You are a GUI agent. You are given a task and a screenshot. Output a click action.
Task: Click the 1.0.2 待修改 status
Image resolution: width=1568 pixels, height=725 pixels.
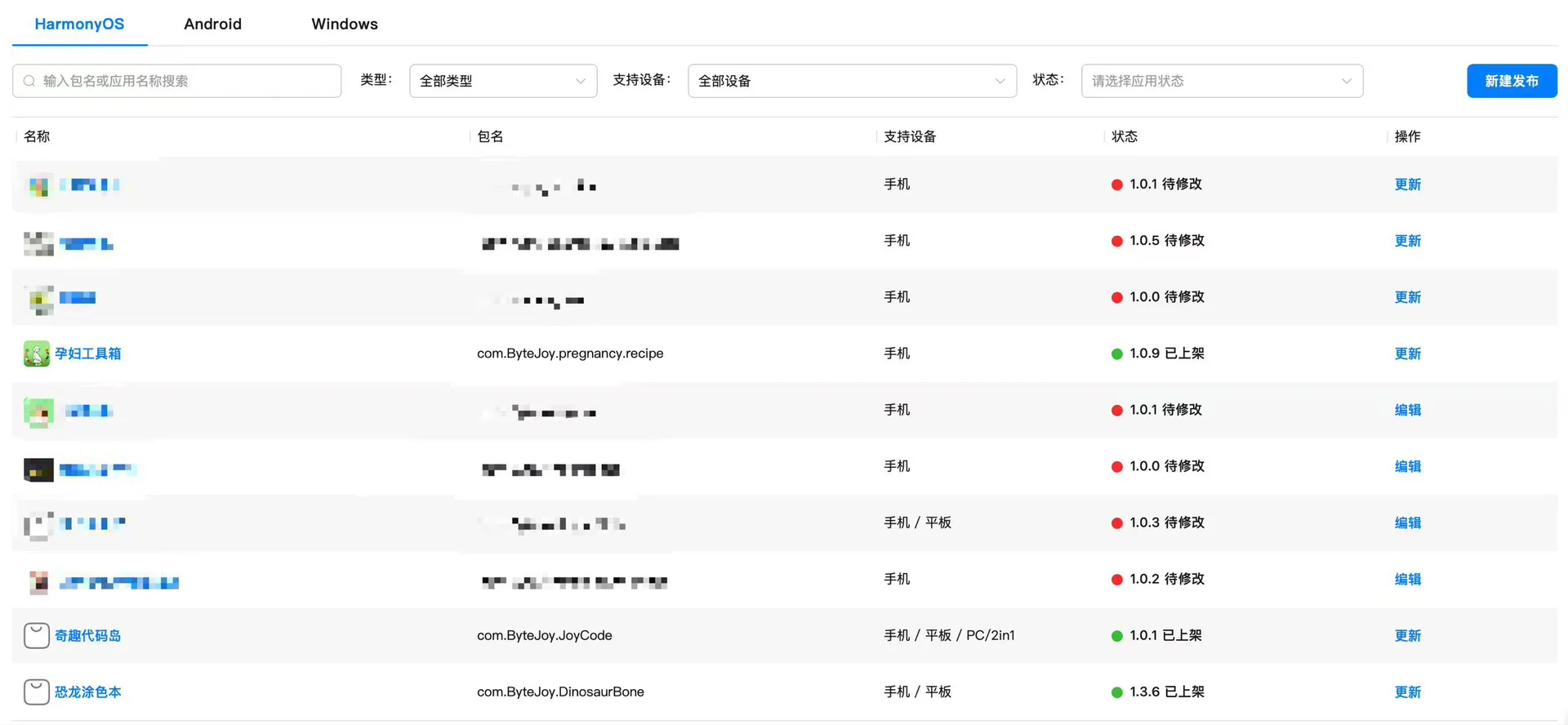click(1158, 579)
